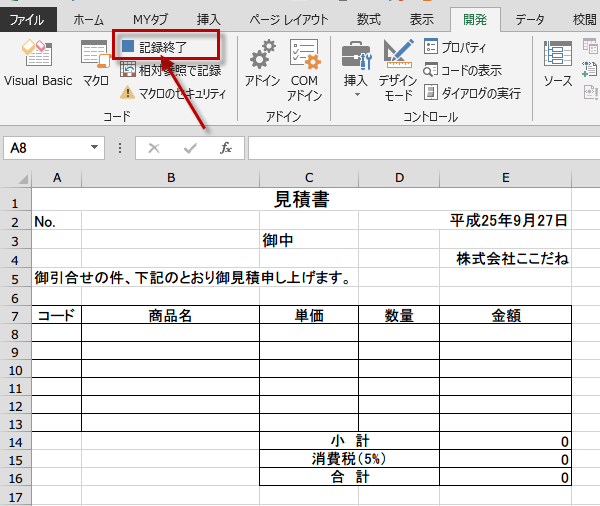
Task: Click the 見積書 title cell
Action: pyautogui.click(x=302, y=199)
